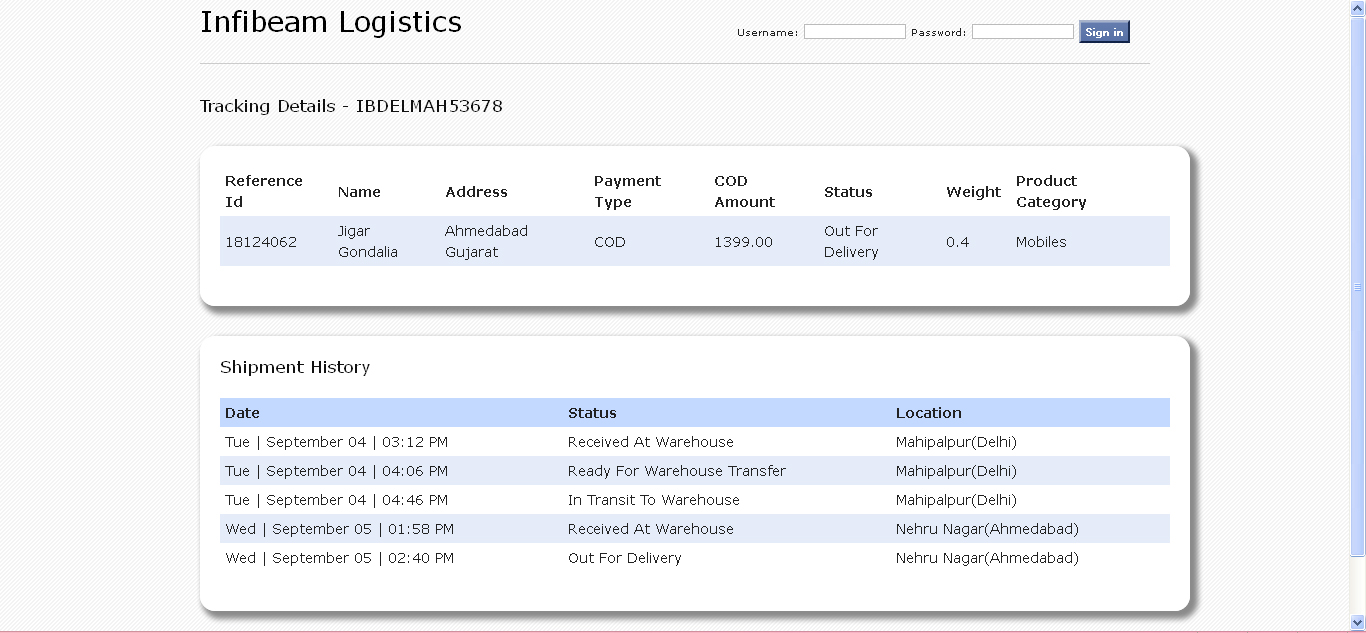Click the Infibeam Logistics site title
Viewport: 1366px width, 633px height.
pos(330,22)
